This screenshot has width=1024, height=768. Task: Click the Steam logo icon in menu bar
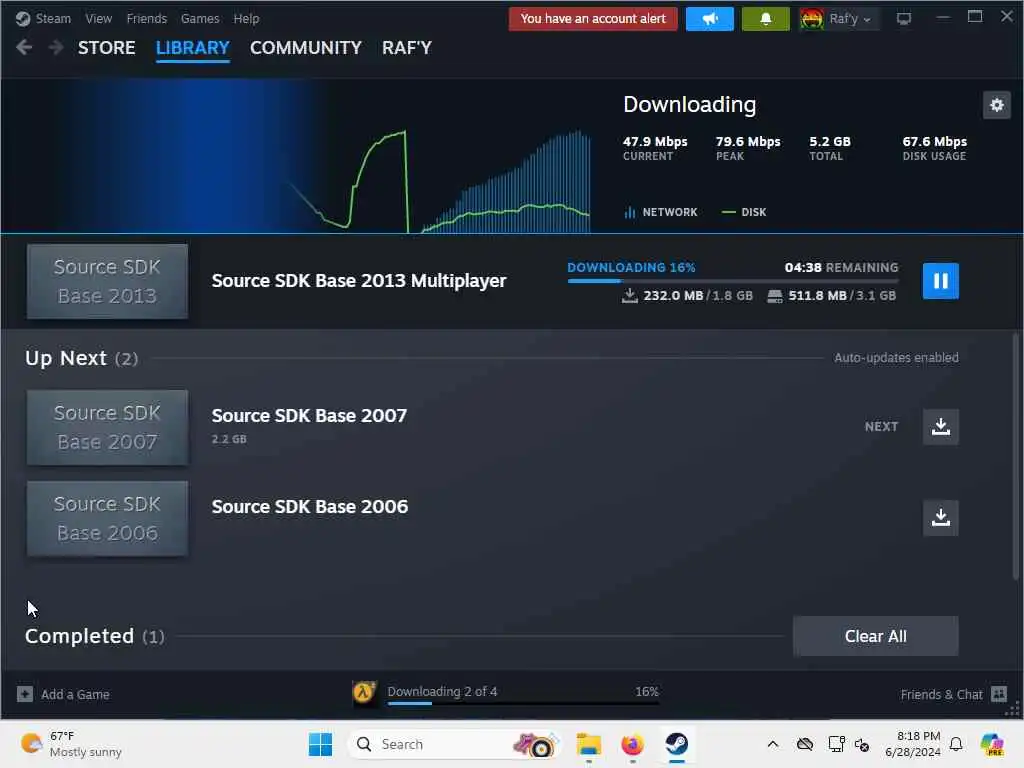[23, 18]
